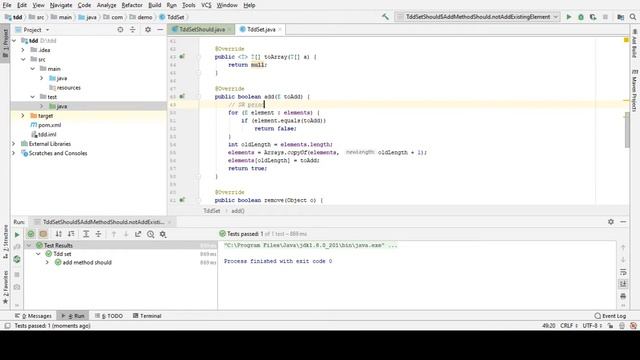This screenshot has width=640, height=360.
Task: Open Maven Projects side panel
Action: click(x=635, y=90)
